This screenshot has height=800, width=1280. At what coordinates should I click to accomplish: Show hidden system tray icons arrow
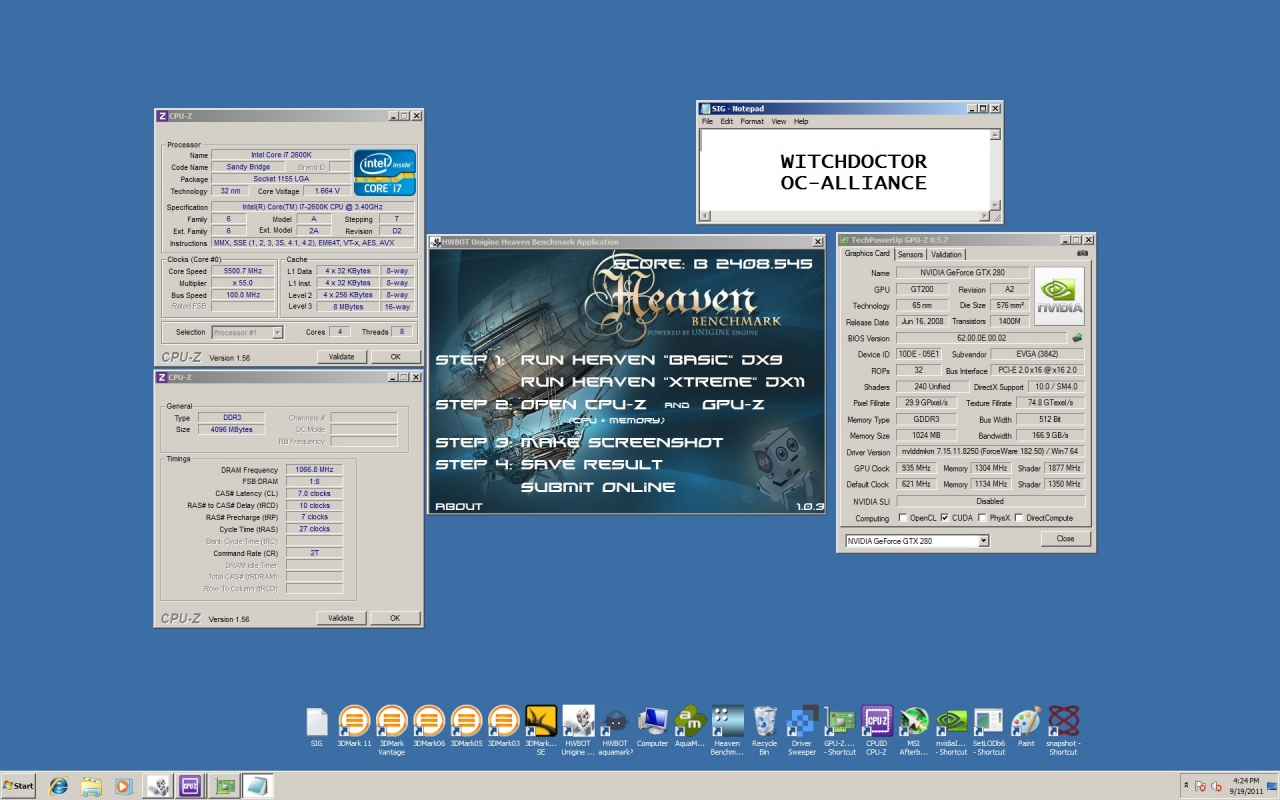(1187, 785)
